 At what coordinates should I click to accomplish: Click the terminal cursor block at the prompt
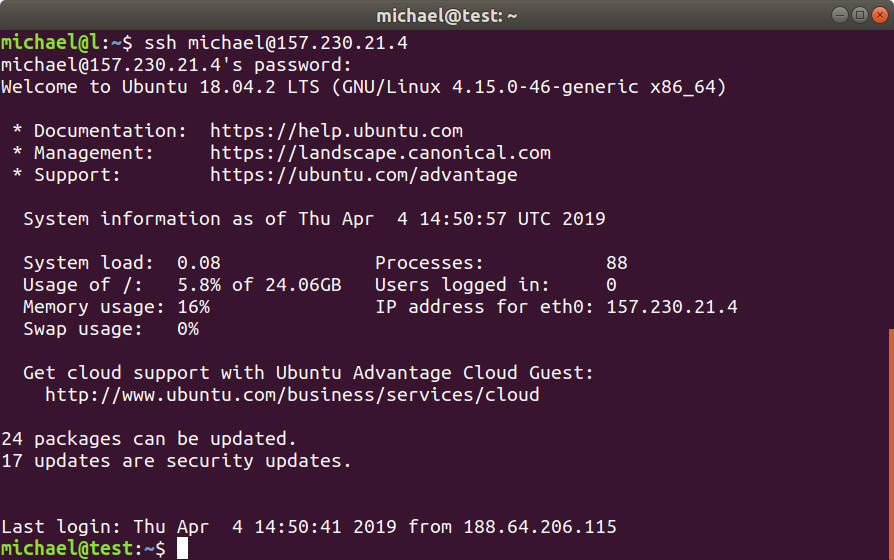[x=182, y=548]
